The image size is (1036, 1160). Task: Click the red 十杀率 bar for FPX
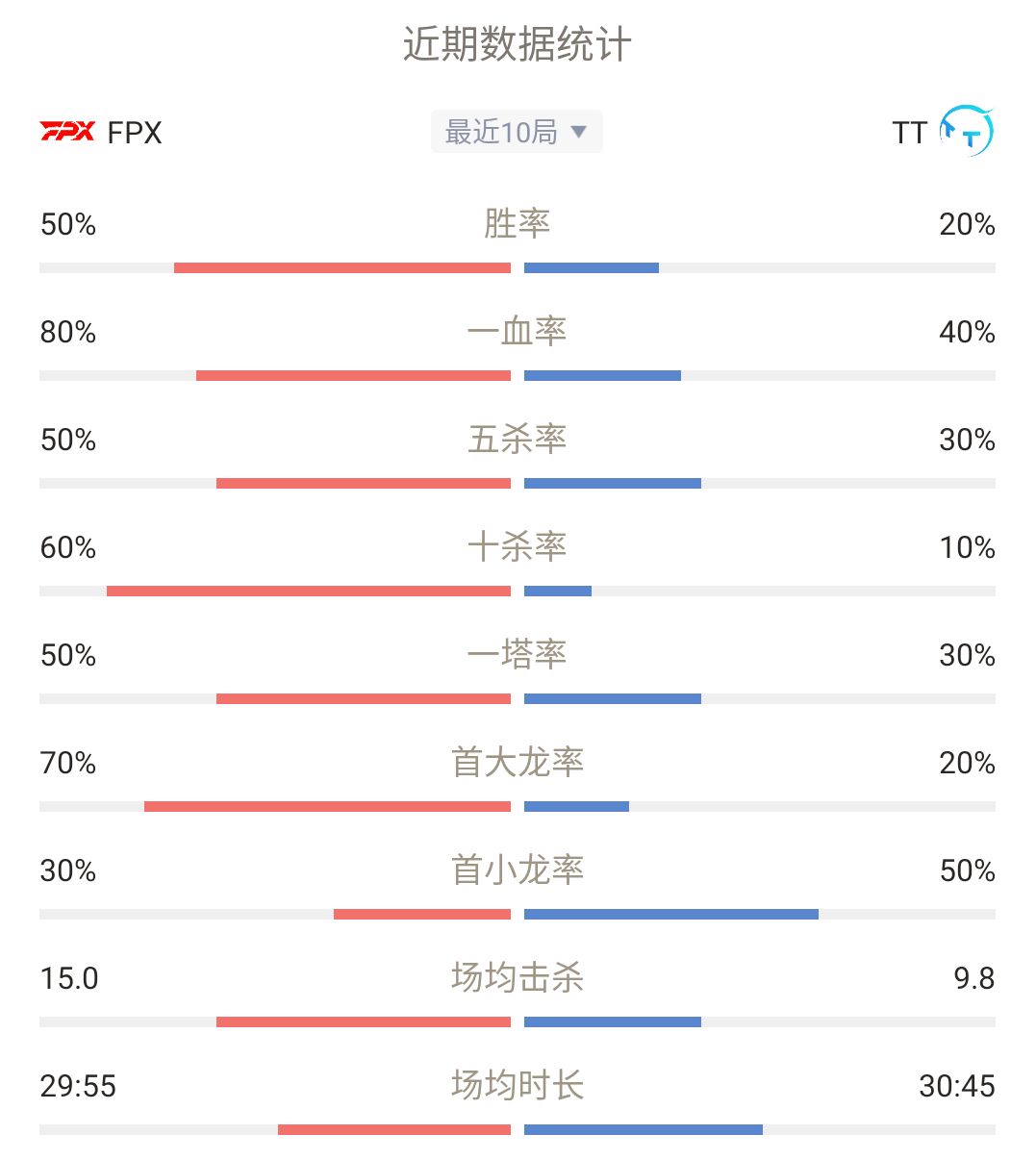[309, 591]
